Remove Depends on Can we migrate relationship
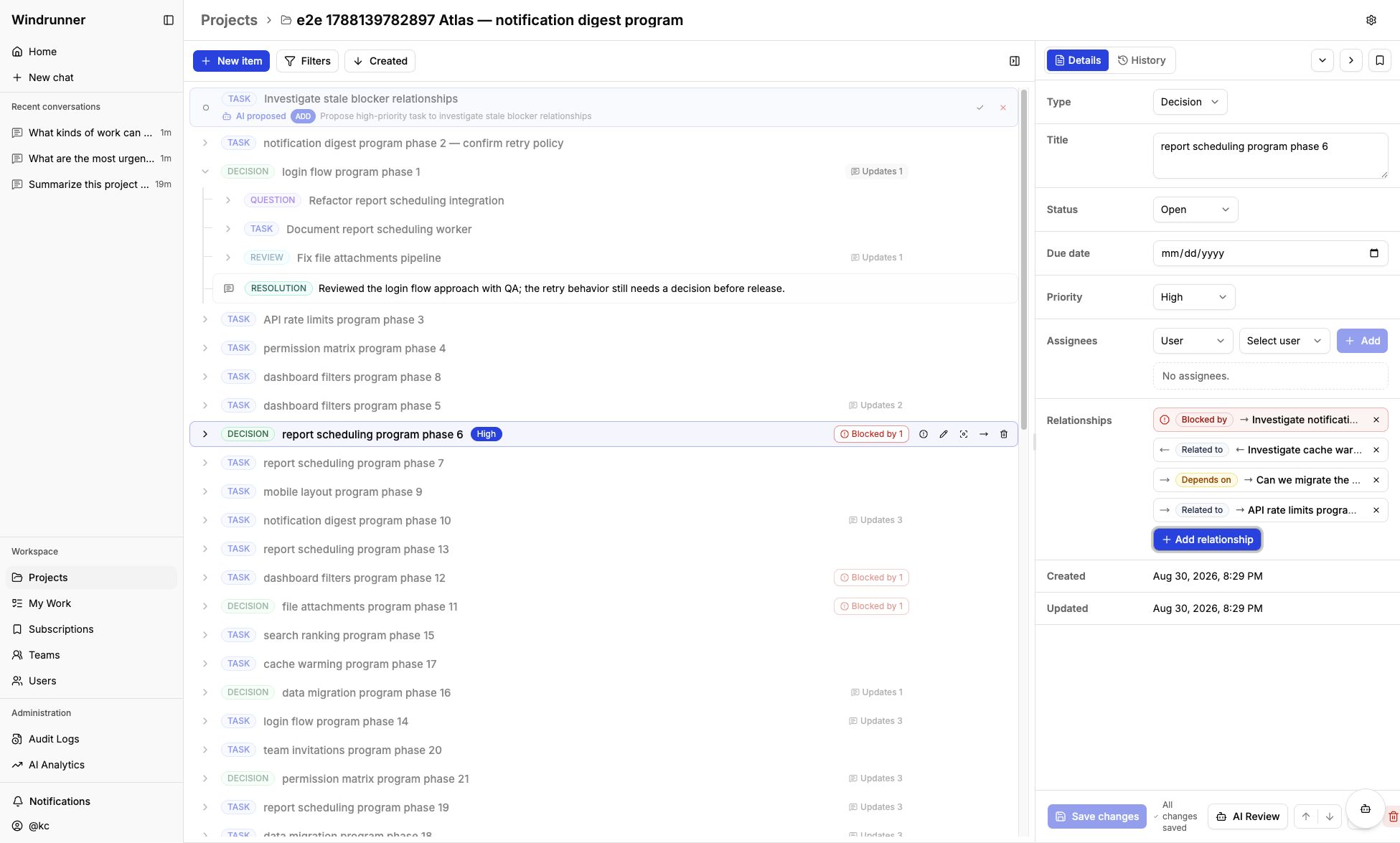Image resolution: width=1400 pixels, height=843 pixels. pyautogui.click(x=1376, y=480)
